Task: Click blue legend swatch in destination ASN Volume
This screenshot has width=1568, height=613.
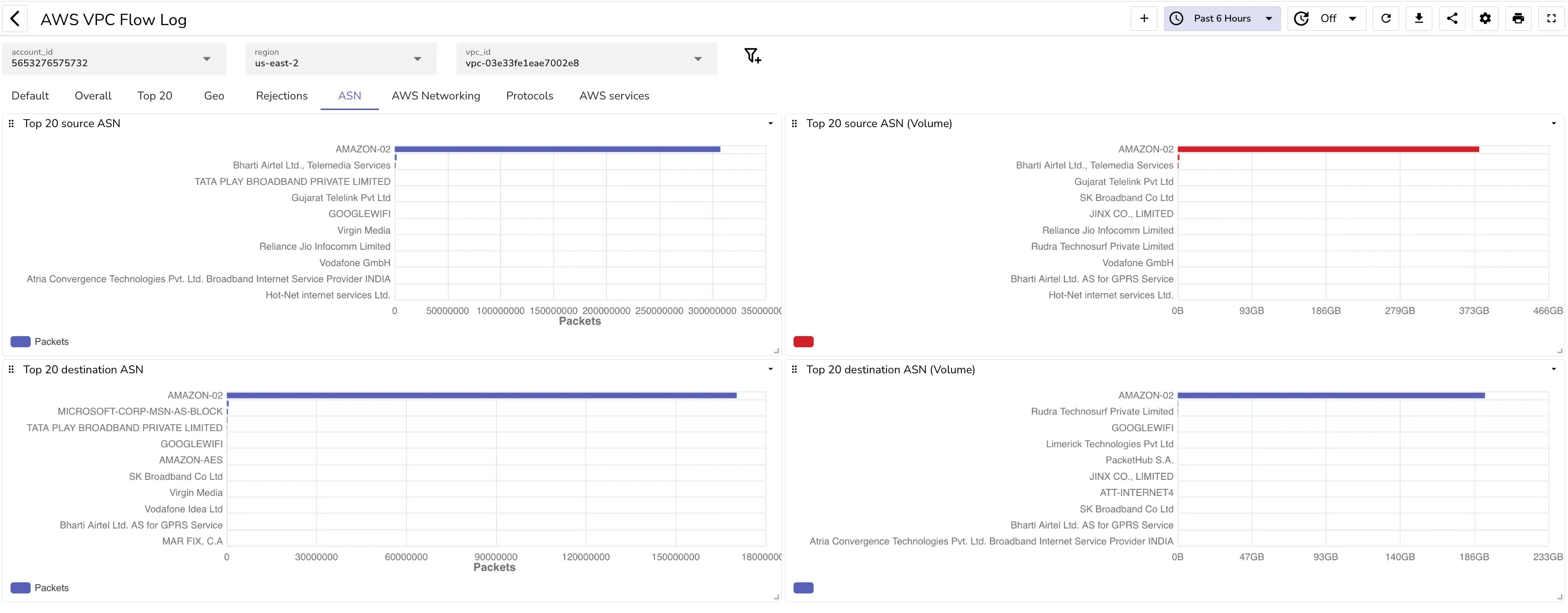Action: point(804,587)
